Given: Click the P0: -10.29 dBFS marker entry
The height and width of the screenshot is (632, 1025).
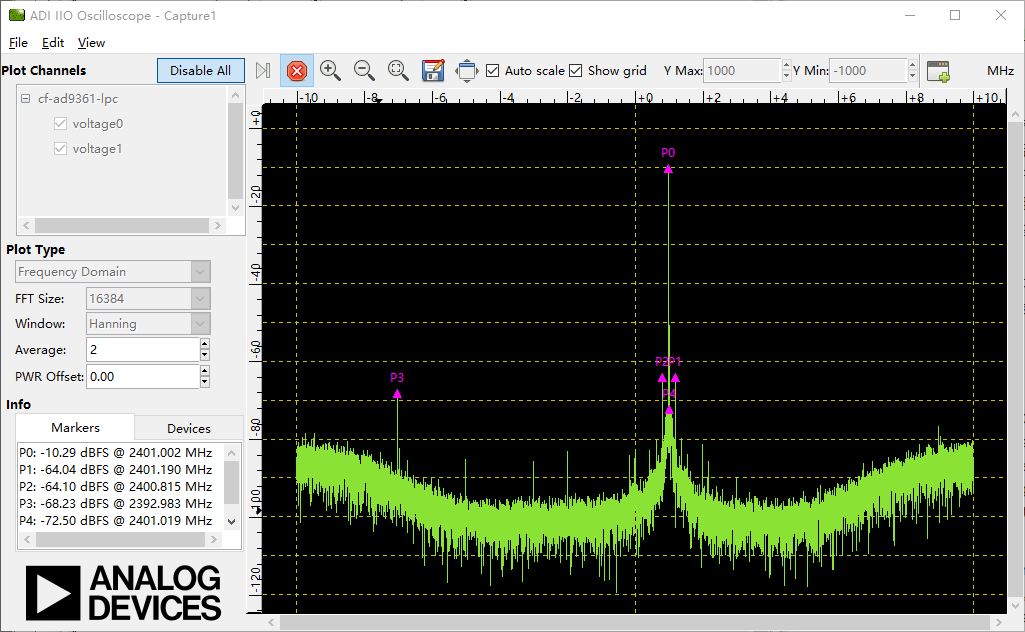Looking at the screenshot, I should pyautogui.click(x=116, y=452).
